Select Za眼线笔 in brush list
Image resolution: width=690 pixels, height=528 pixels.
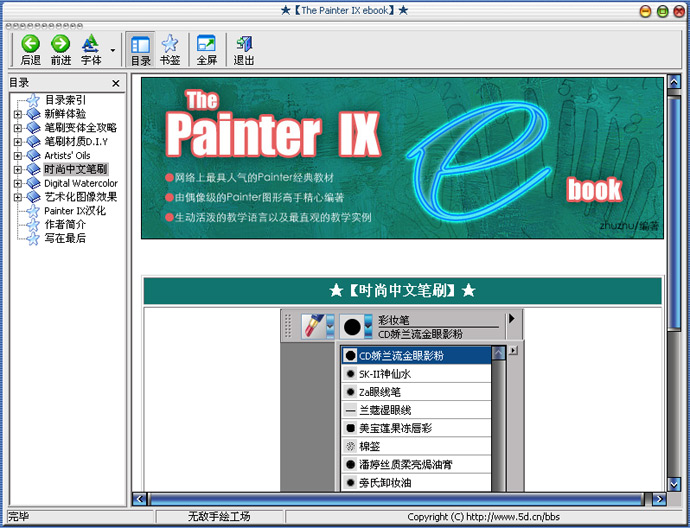click(416, 392)
